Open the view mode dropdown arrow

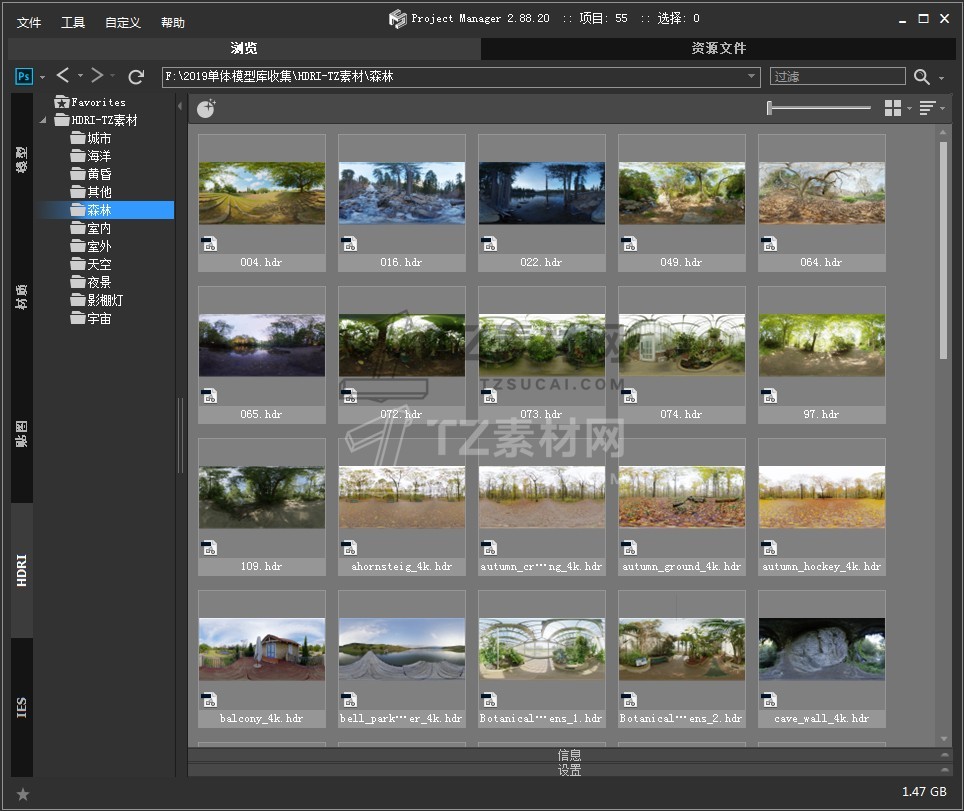[x=909, y=109]
